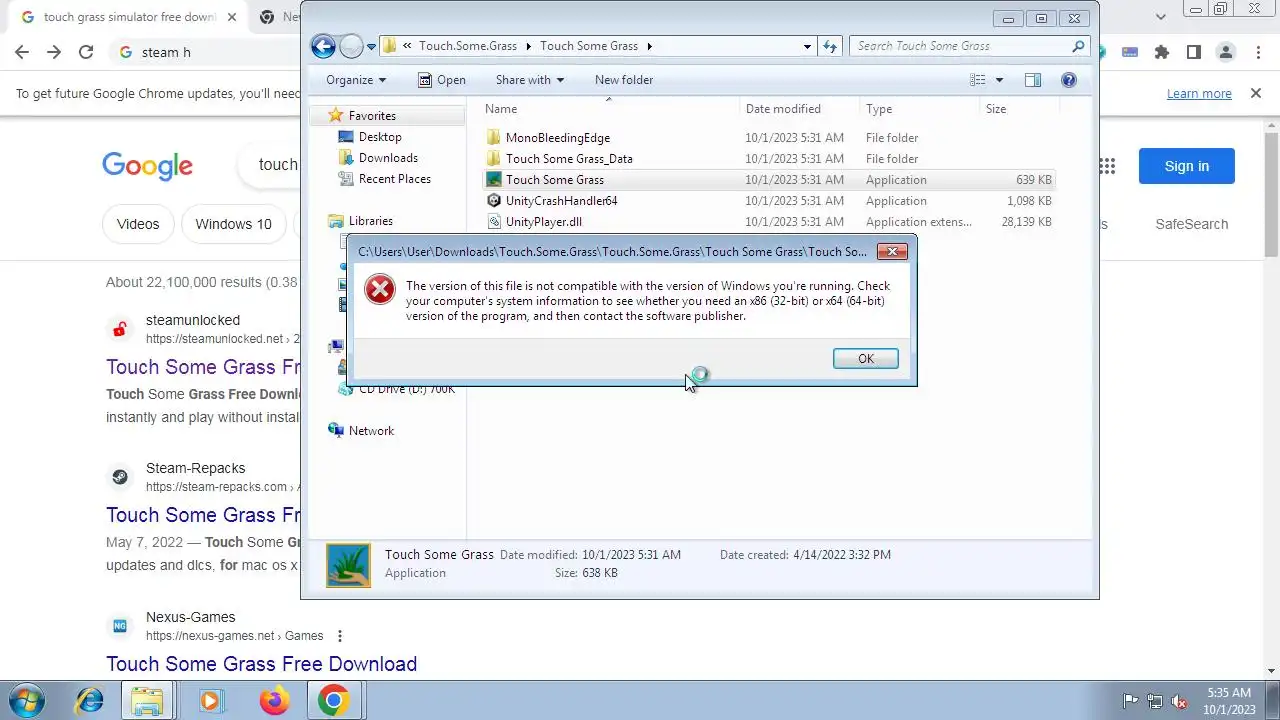The height and width of the screenshot is (720, 1280).
Task: Click the Learn more link in Chrome
Action: click(x=1199, y=93)
